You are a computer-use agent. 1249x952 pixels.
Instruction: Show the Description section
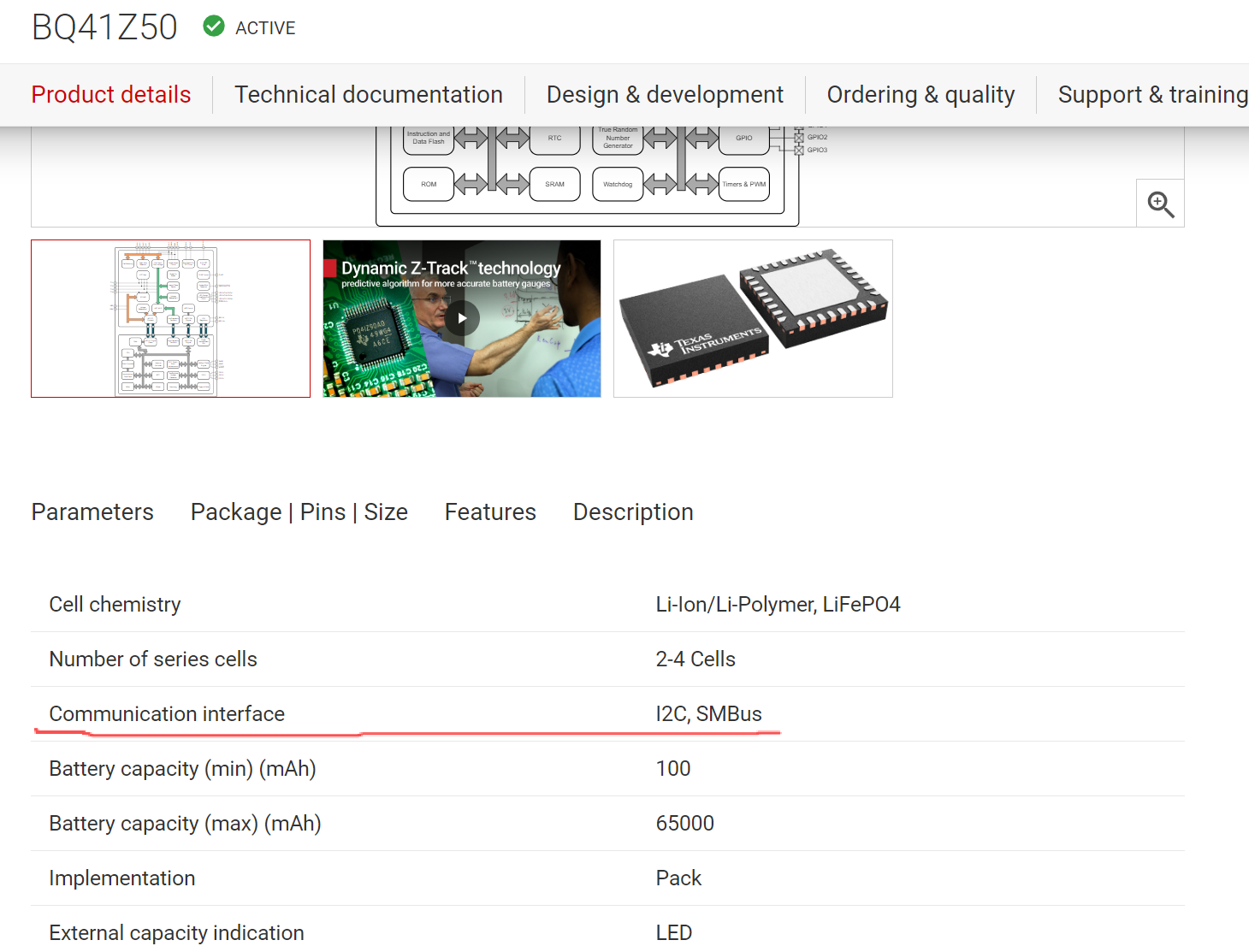(x=633, y=511)
